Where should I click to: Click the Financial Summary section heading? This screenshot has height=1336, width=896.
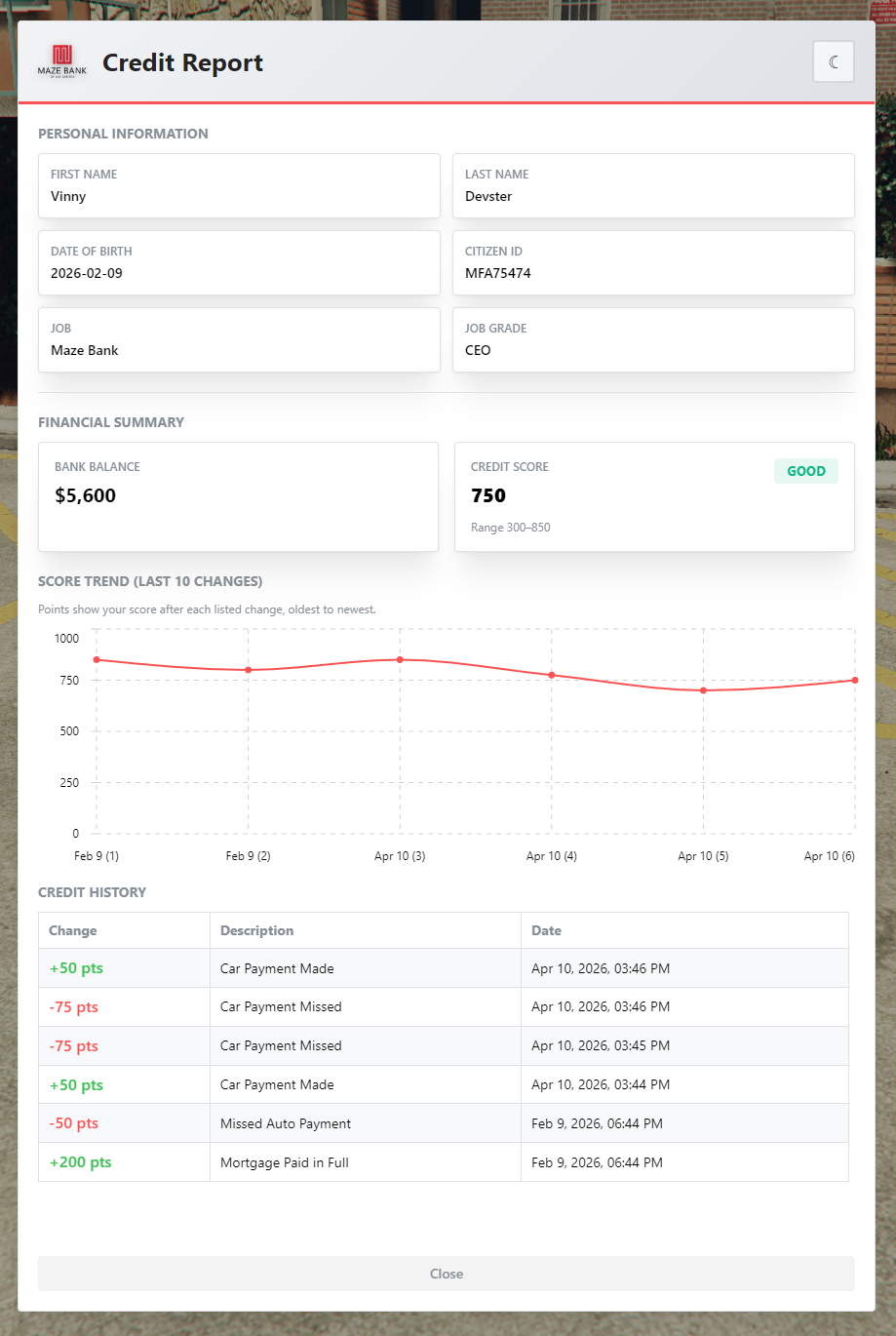point(111,422)
